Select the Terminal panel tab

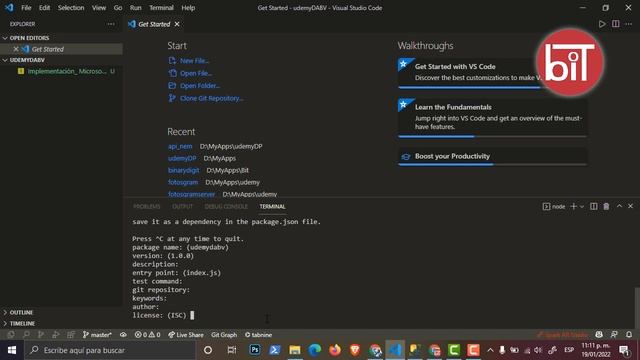[x=273, y=207]
